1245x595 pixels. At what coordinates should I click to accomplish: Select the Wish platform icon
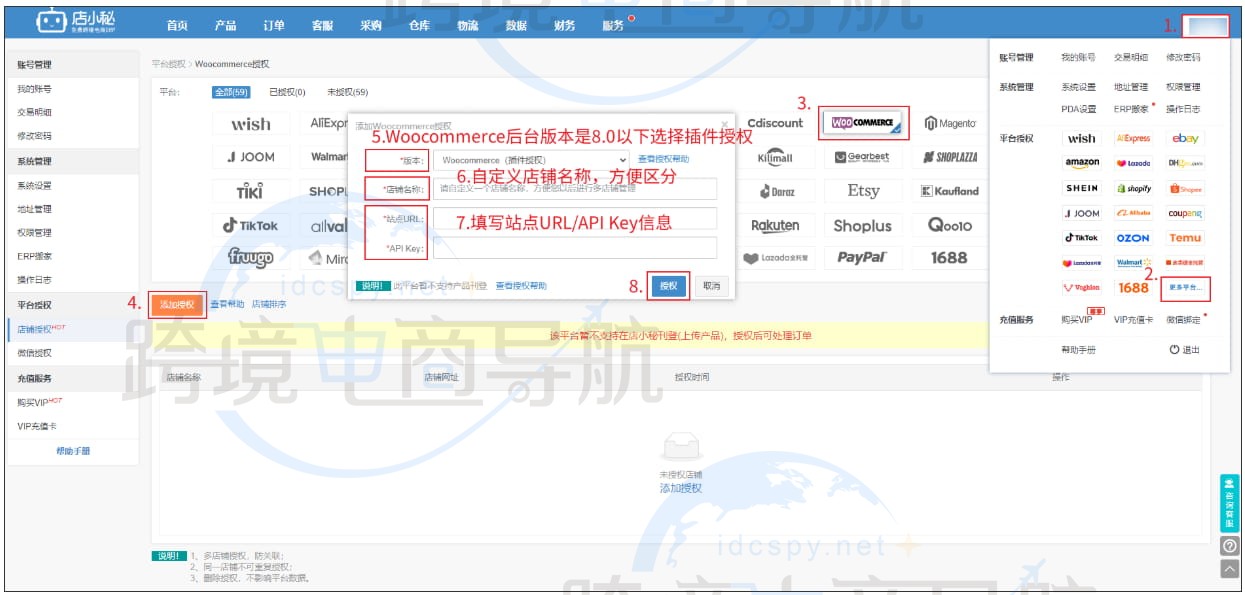pos(1081,138)
